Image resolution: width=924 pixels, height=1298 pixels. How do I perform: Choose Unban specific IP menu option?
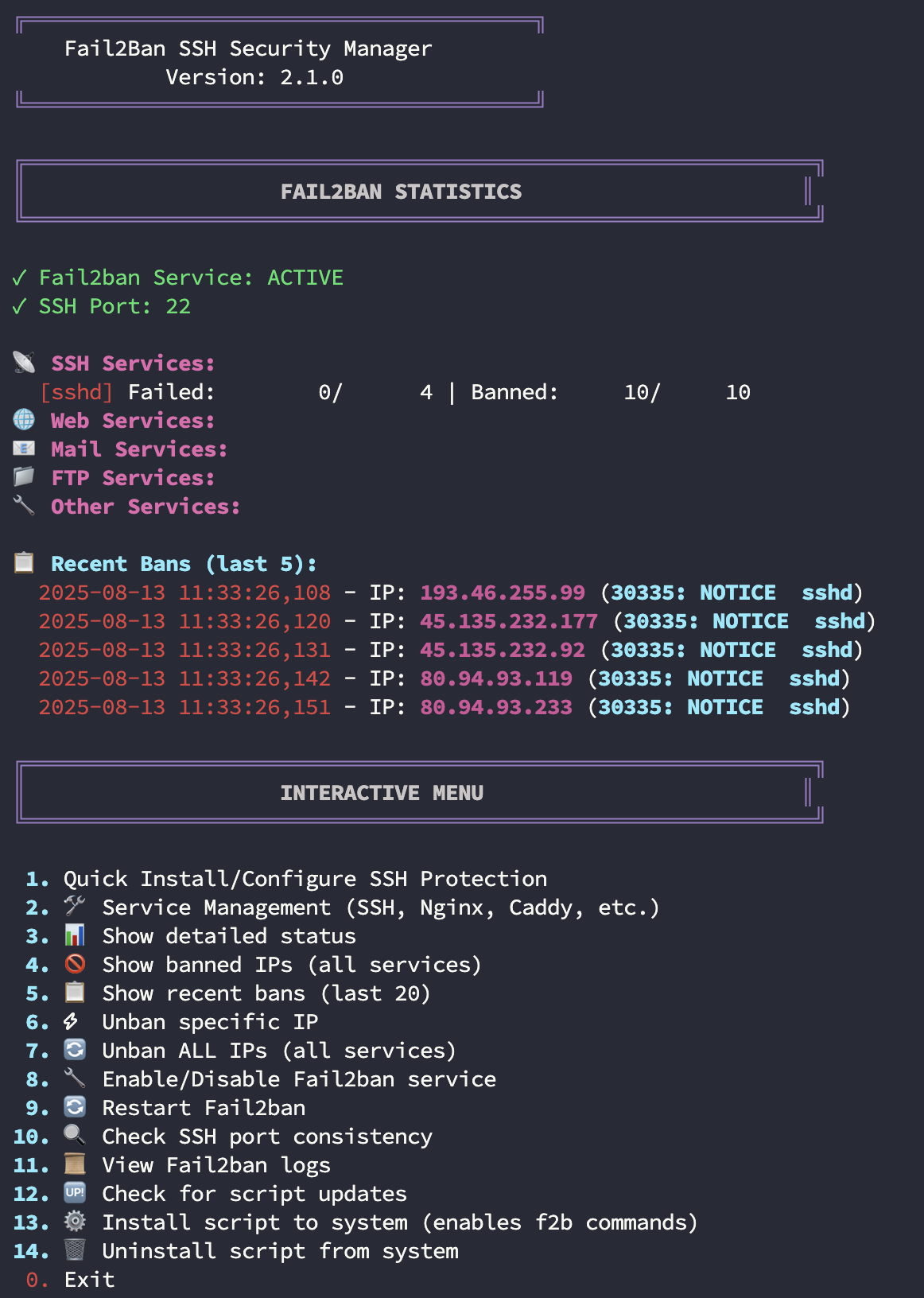(210, 1022)
